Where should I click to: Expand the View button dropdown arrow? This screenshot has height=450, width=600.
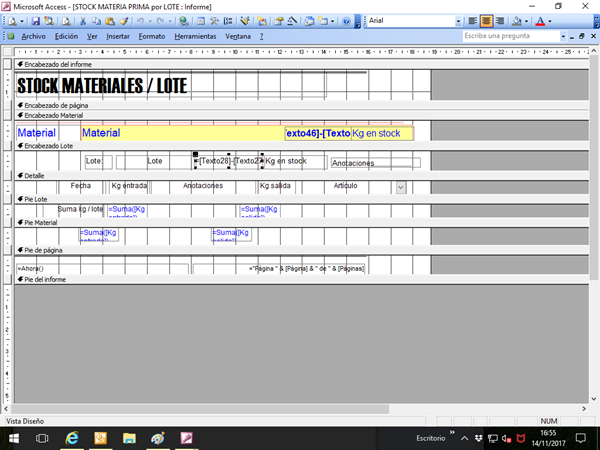tap(22, 21)
